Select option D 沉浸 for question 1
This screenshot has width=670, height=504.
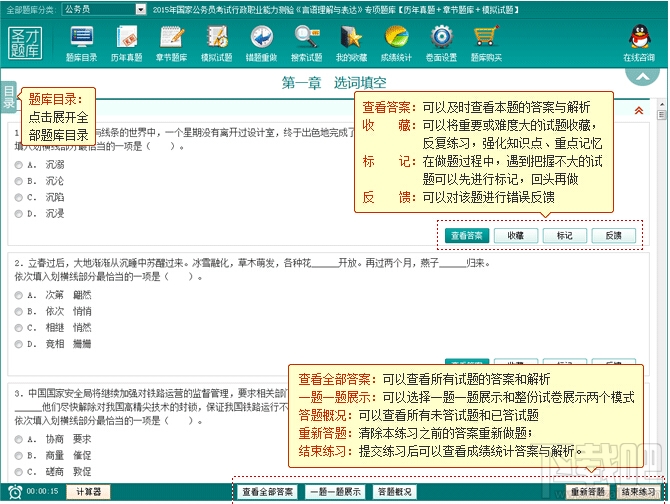[x=18, y=214]
